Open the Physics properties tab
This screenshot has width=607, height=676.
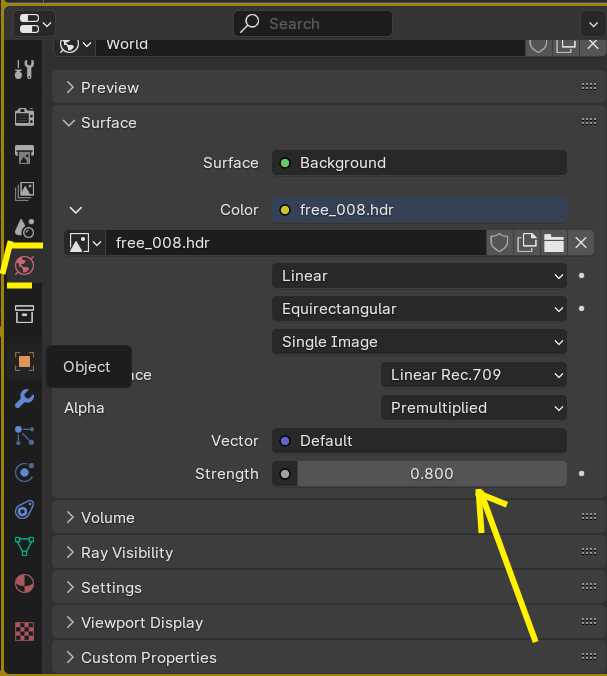tap(24, 472)
